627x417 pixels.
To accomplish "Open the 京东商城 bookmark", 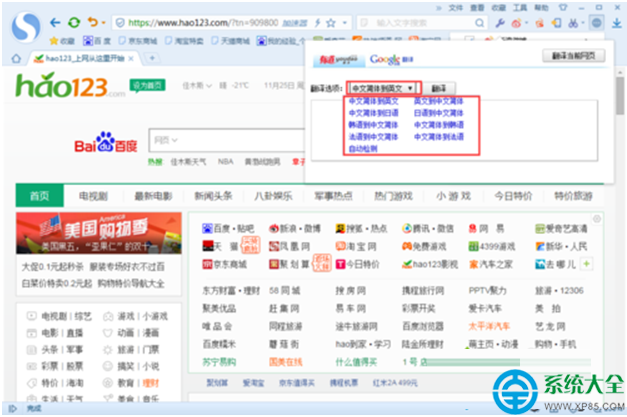I will [x=138, y=41].
